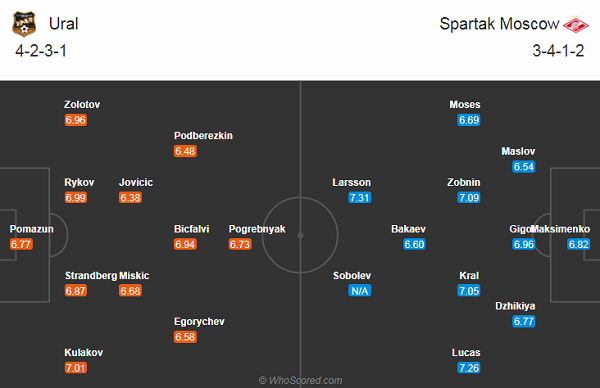
Task: Click Sobolev's N/A rating badge
Action: 360,291
